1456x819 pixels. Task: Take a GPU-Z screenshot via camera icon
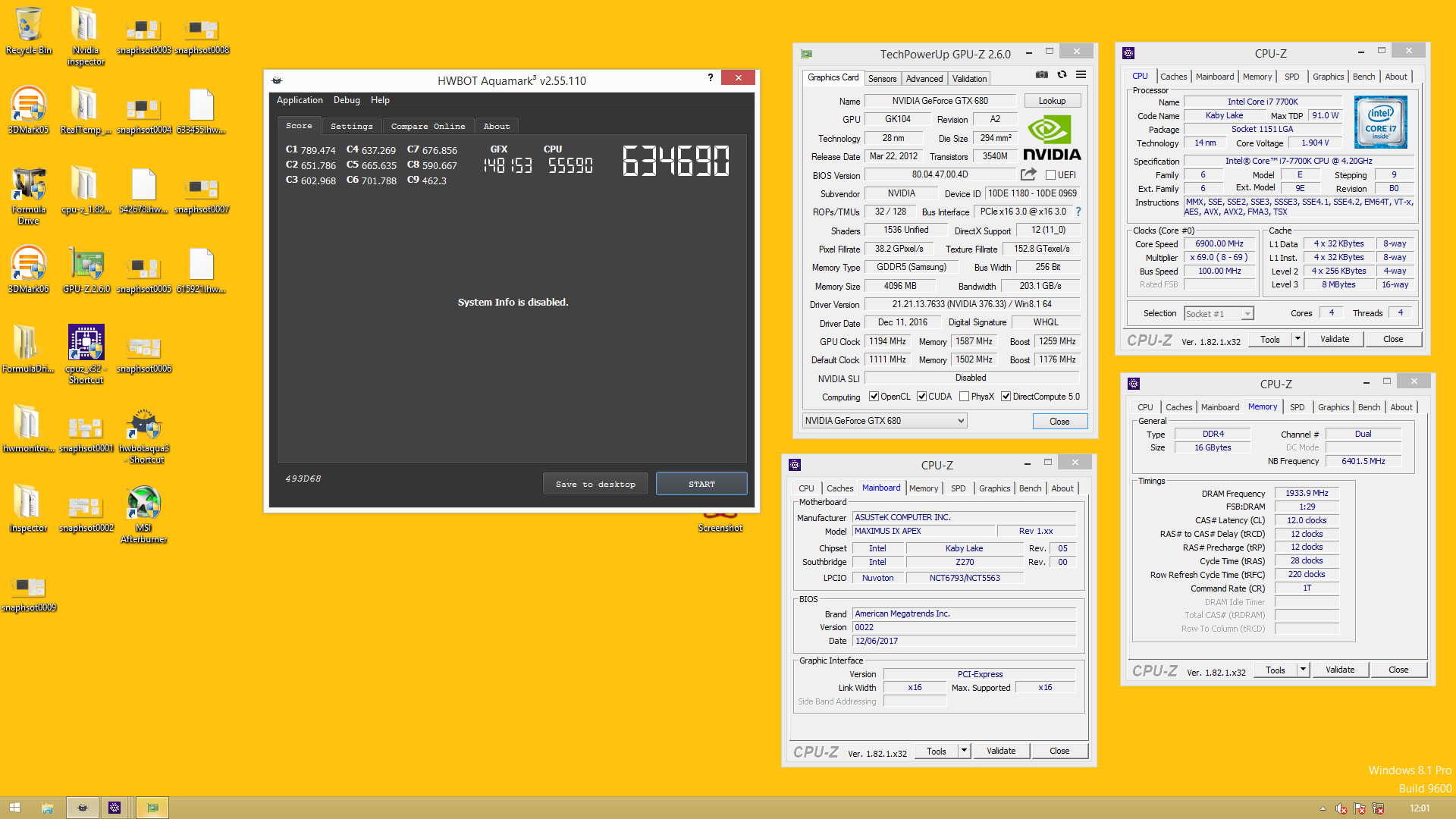(1042, 74)
